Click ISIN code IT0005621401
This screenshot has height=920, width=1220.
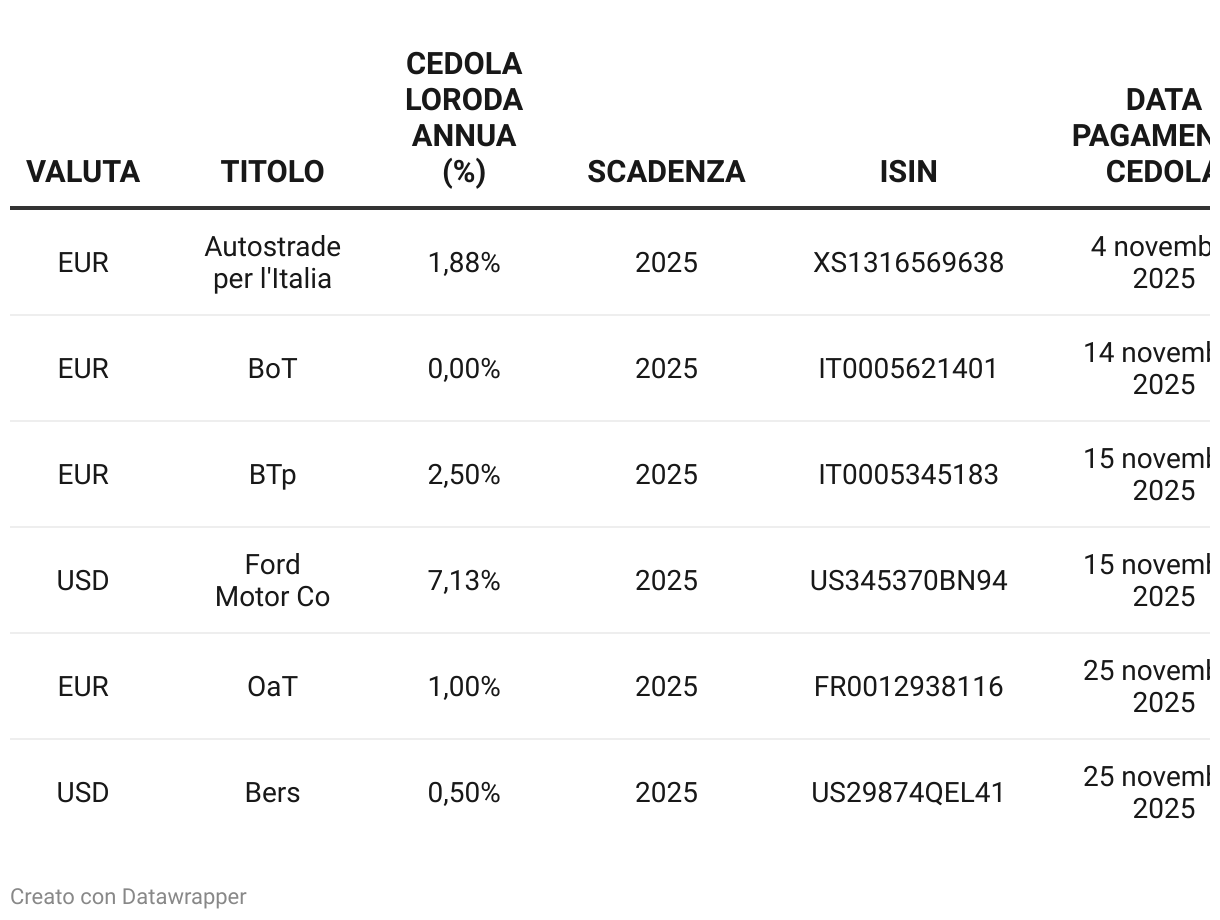tap(908, 369)
